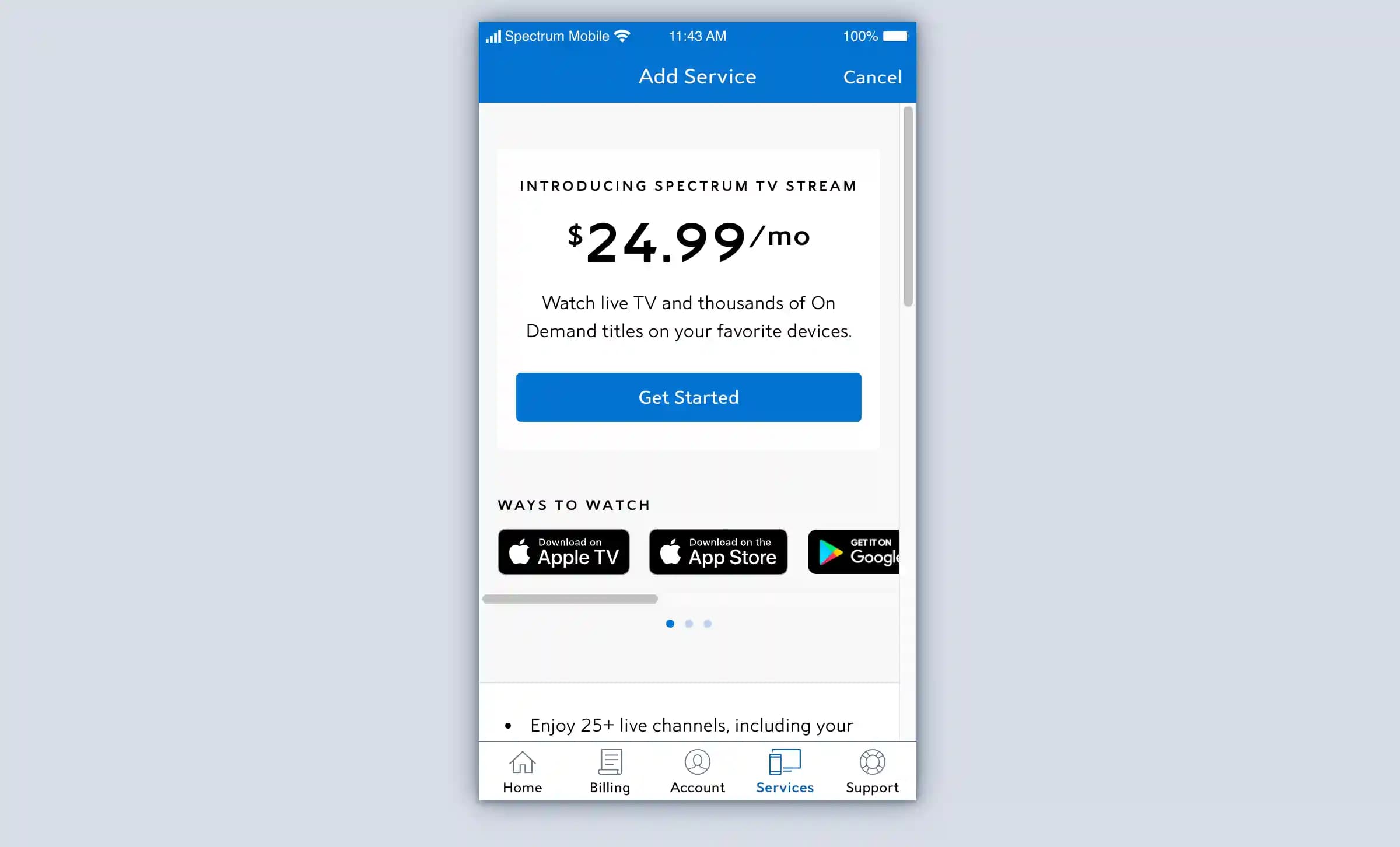1400x847 pixels.
Task: Expand the ways to watch section
Action: pos(575,504)
